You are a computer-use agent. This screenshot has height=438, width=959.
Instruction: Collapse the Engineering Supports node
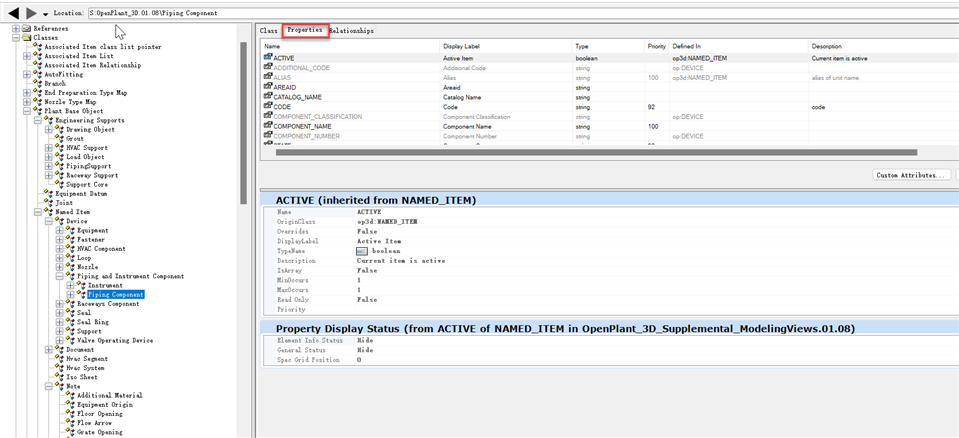38,121
